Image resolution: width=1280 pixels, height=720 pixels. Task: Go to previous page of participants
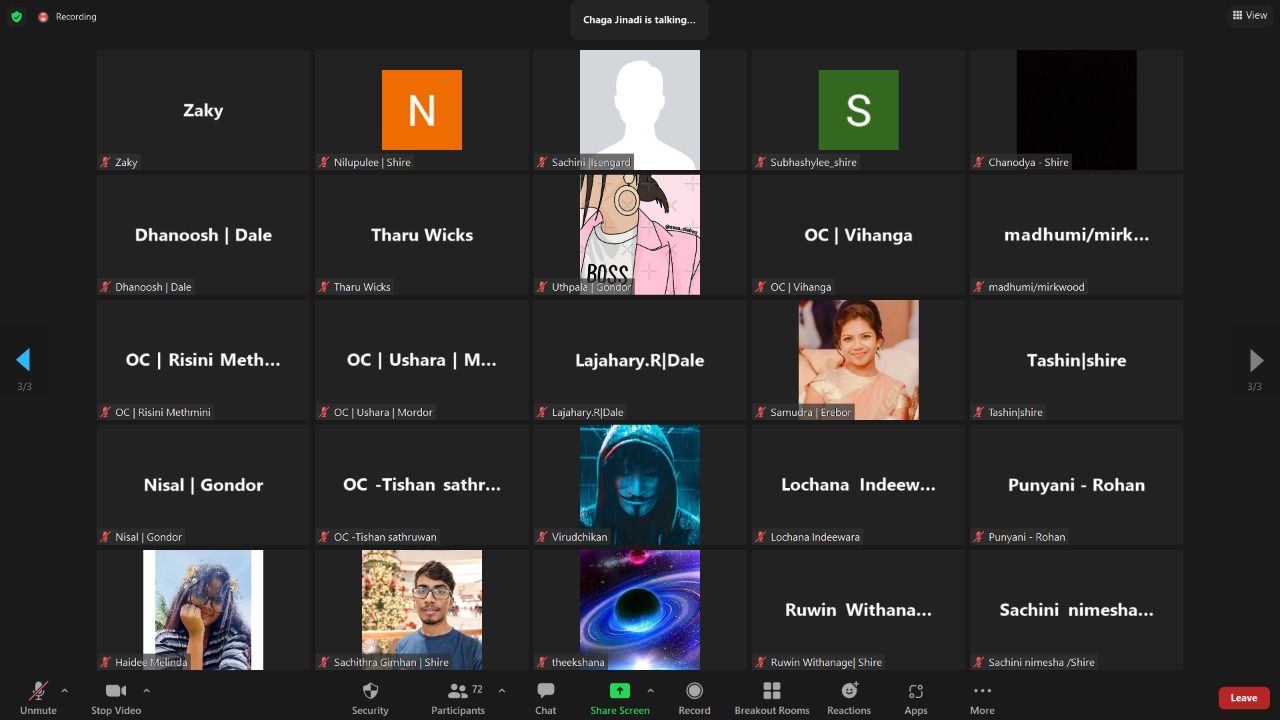pos(23,360)
